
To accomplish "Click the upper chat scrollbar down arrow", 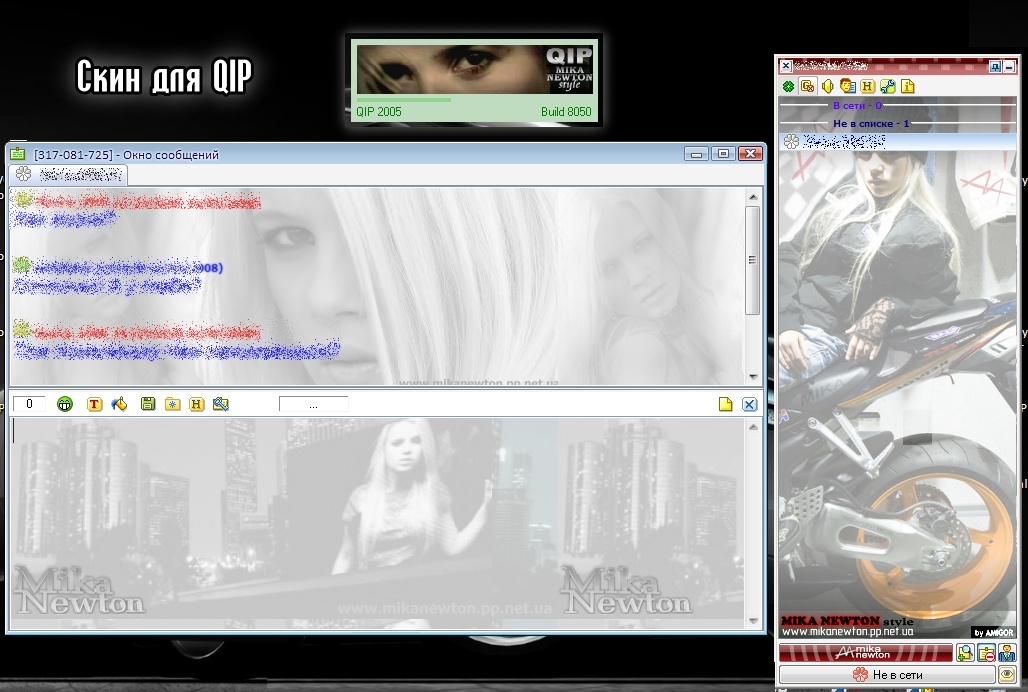I will click(x=753, y=377).
